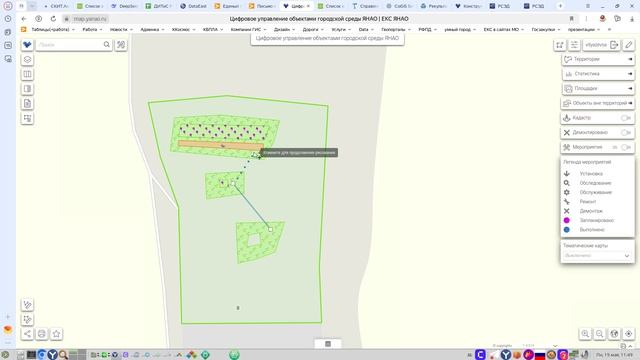
Task: Open the Компании ГИС bookmarks folder
Action: point(248,29)
